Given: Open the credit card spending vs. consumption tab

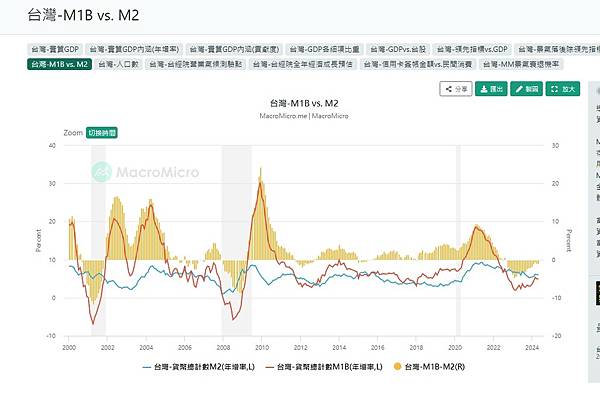Looking at the screenshot, I should [x=418, y=64].
